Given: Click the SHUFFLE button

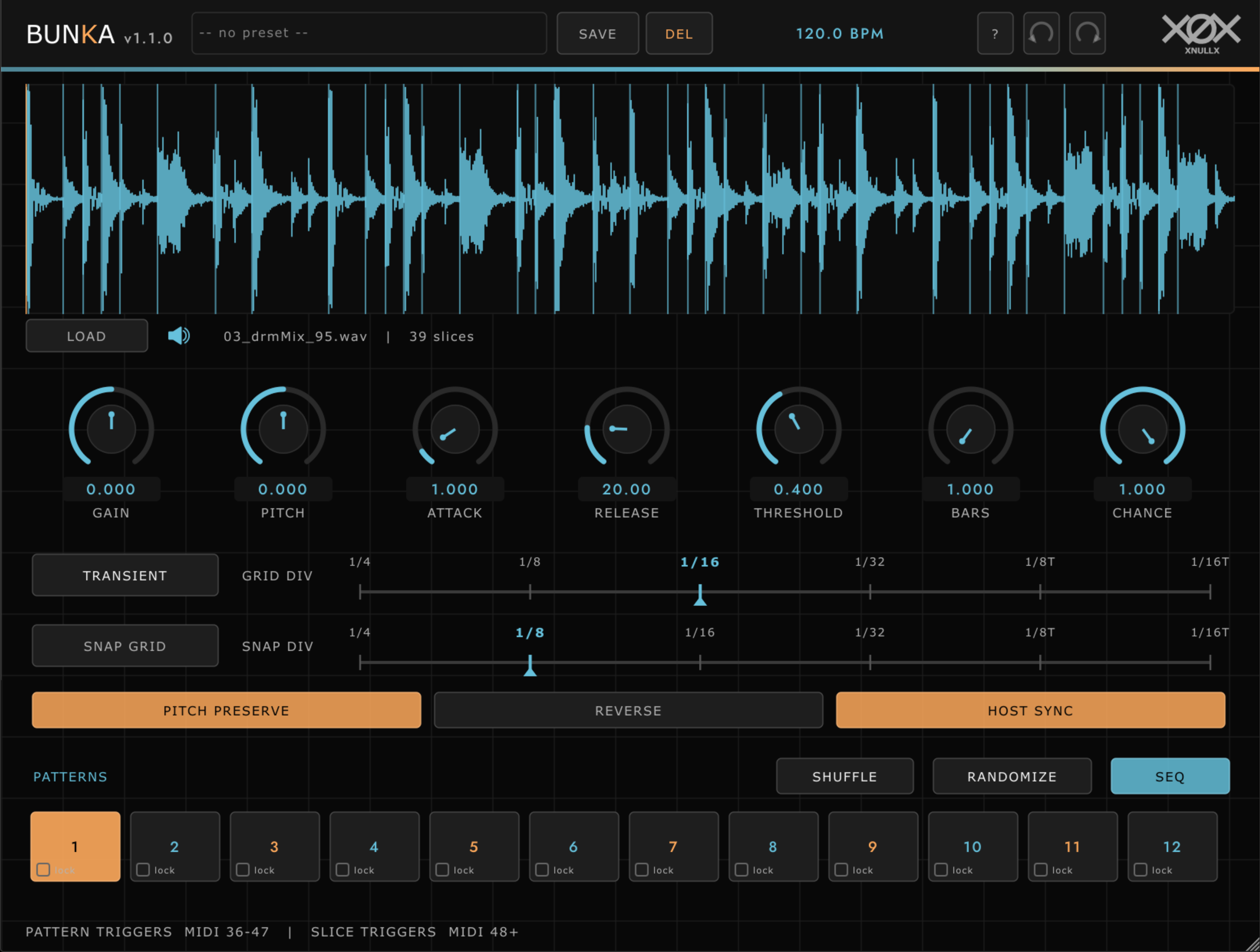Looking at the screenshot, I should pyautogui.click(x=845, y=776).
